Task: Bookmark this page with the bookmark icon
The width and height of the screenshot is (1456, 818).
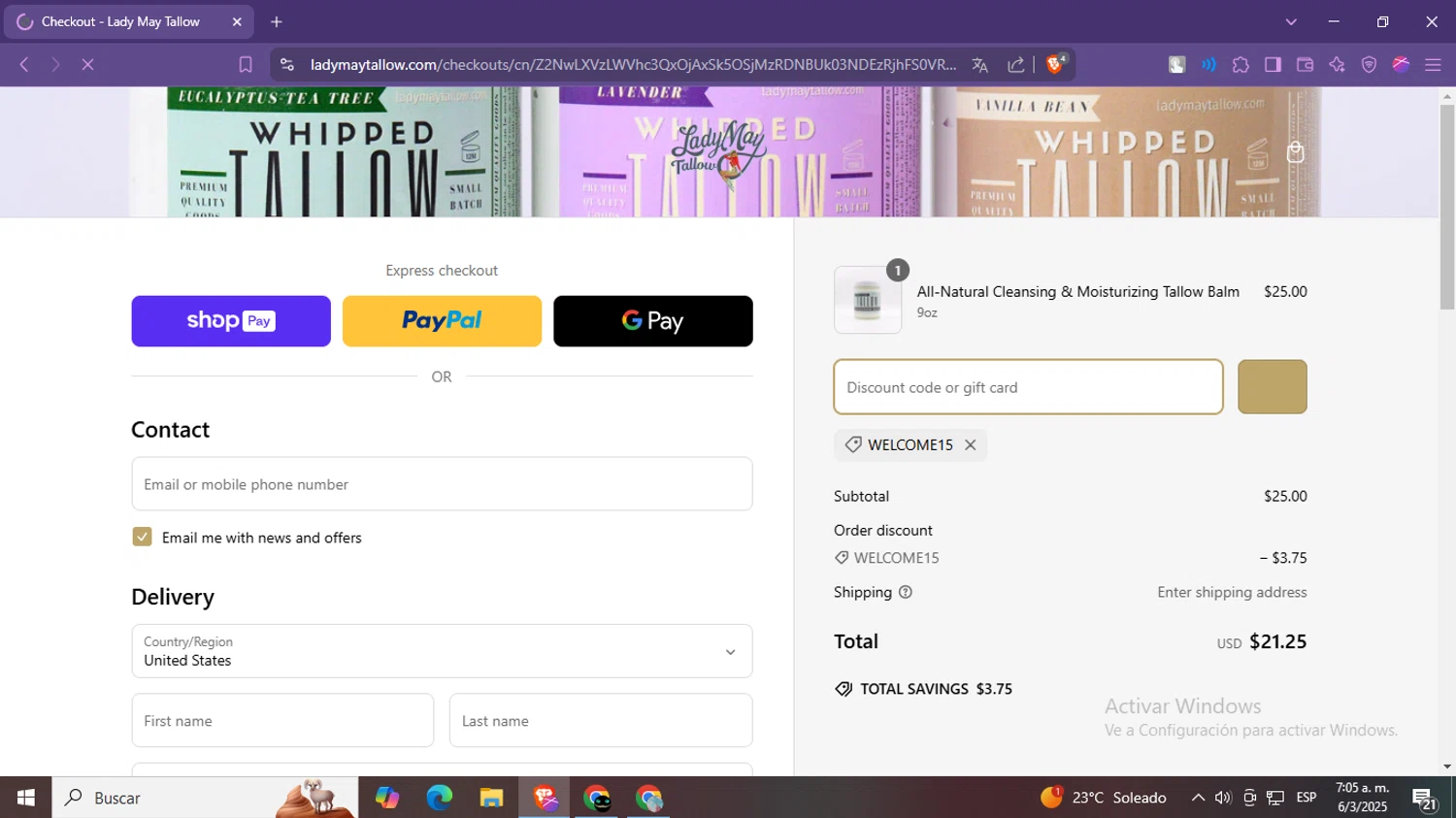Action: [x=246, y=65]
